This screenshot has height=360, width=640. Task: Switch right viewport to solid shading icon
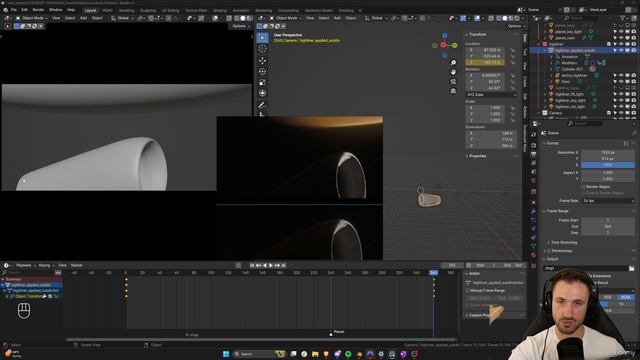pos(505,18)
